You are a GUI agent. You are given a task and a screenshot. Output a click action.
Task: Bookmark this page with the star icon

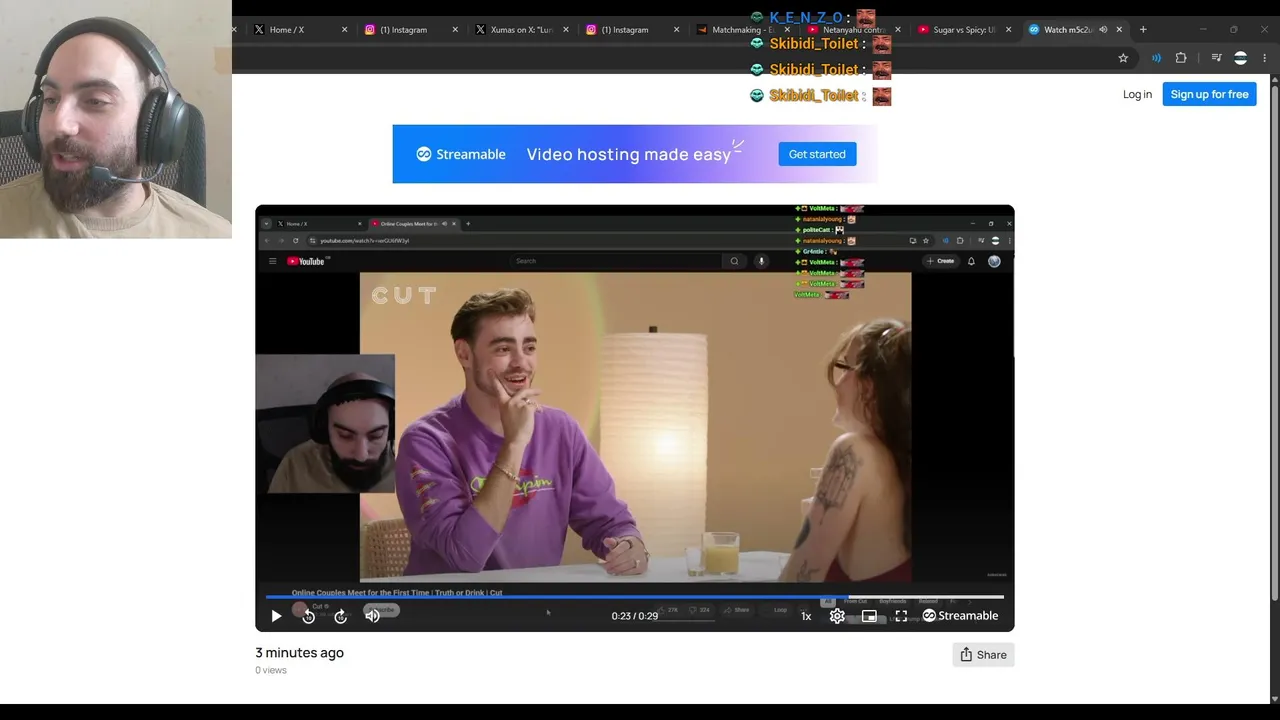pyautogui.click(x=1123, y=58)
